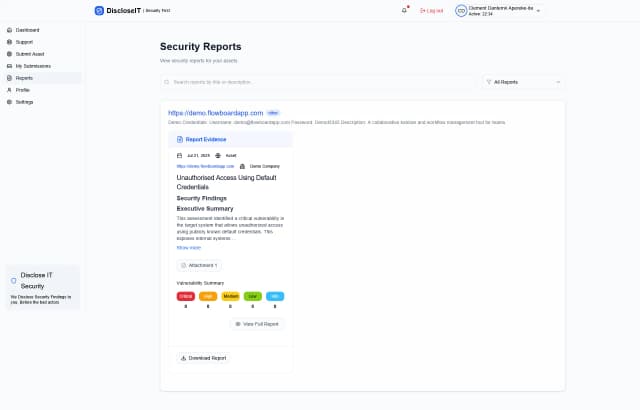Open the View Full Report button
This screenshot has height=410, width=640.
point(258,324)
